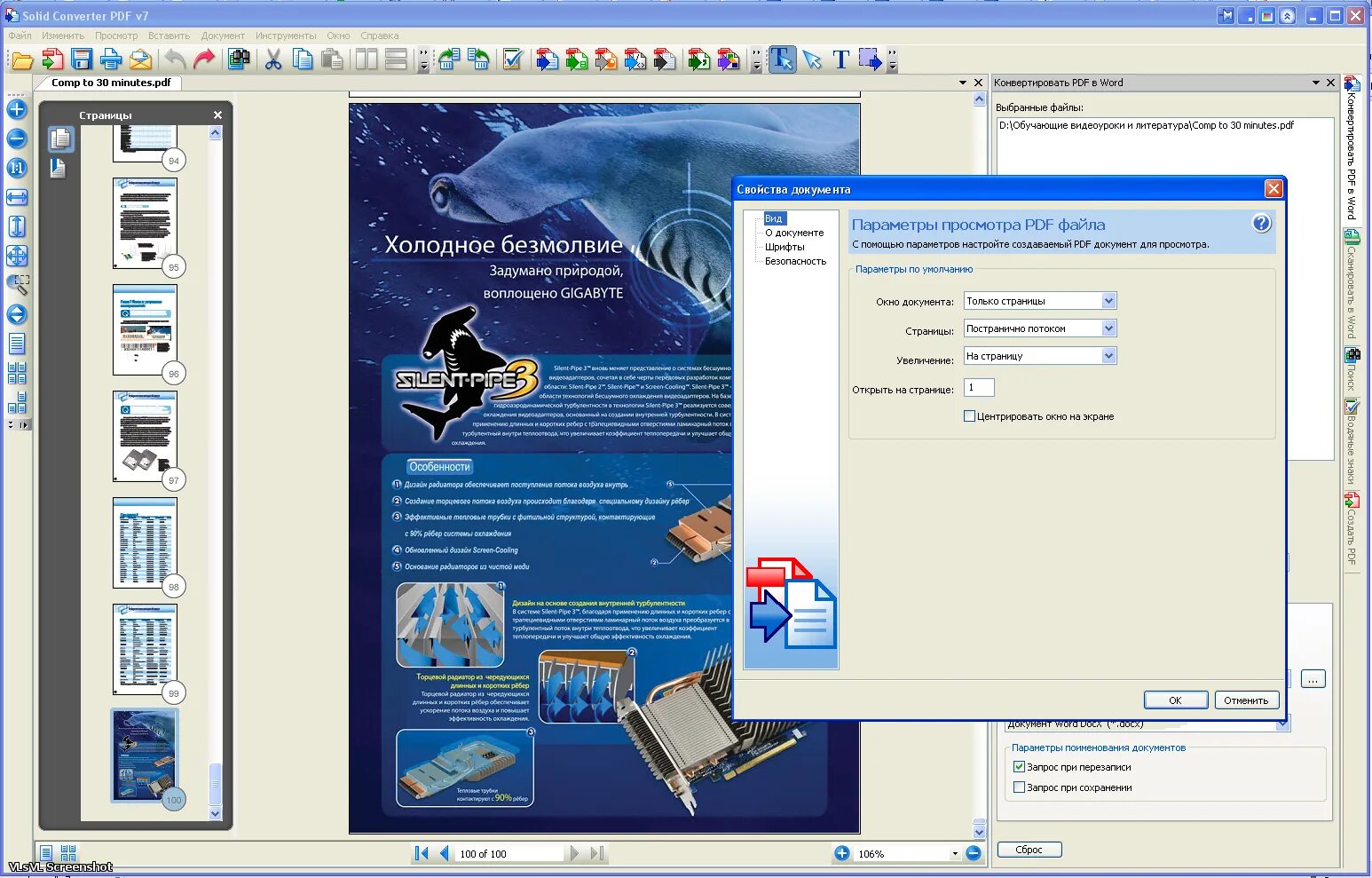Screen dimensions: 1372x878
Task: Click the Undo arrow icon
Action: (175, 59)
